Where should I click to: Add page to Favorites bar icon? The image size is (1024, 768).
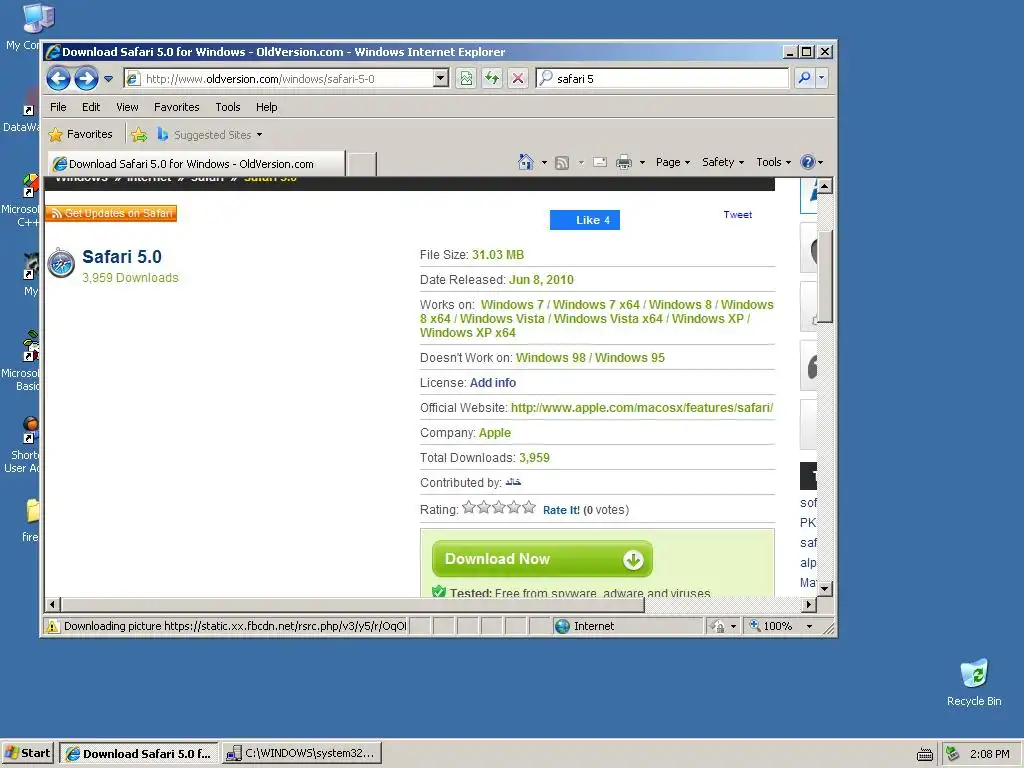(x=139, y=135)
